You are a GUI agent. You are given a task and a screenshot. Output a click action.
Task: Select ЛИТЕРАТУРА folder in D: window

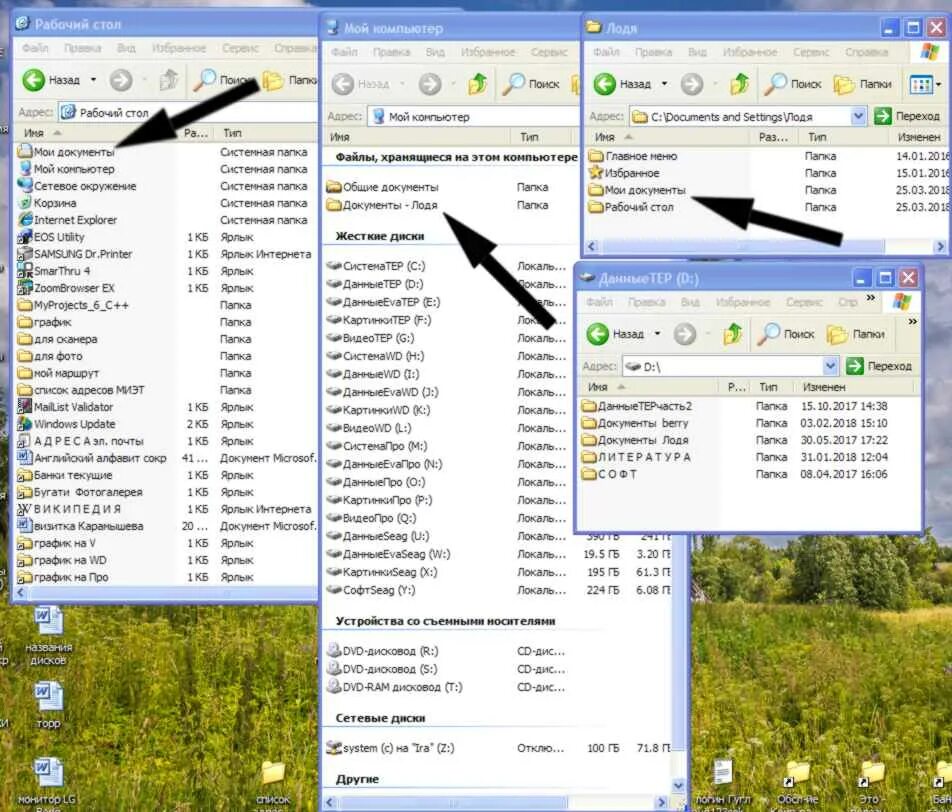tap(637, 457)
